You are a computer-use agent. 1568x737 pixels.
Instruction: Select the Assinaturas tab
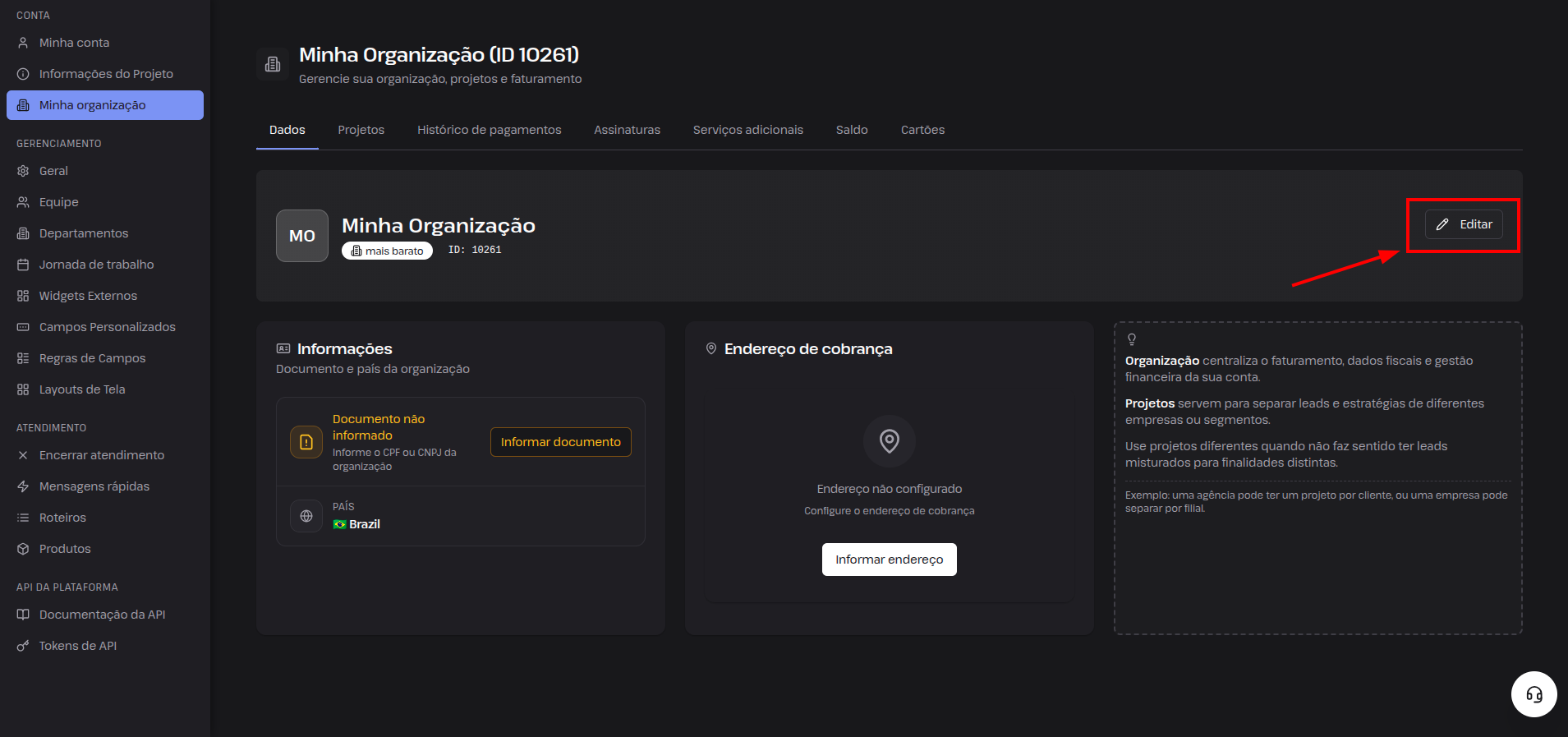pos(627,130)
